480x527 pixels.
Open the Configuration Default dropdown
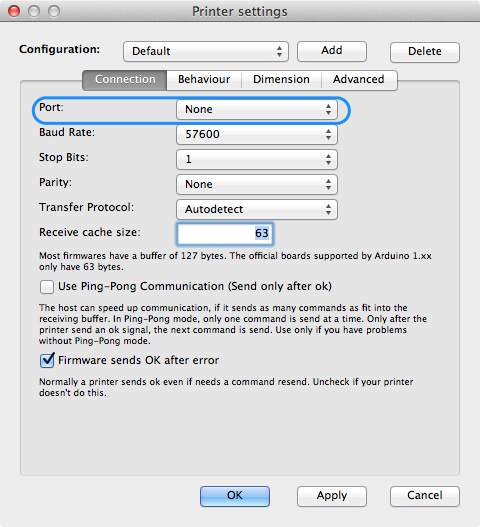coord(206,51)
